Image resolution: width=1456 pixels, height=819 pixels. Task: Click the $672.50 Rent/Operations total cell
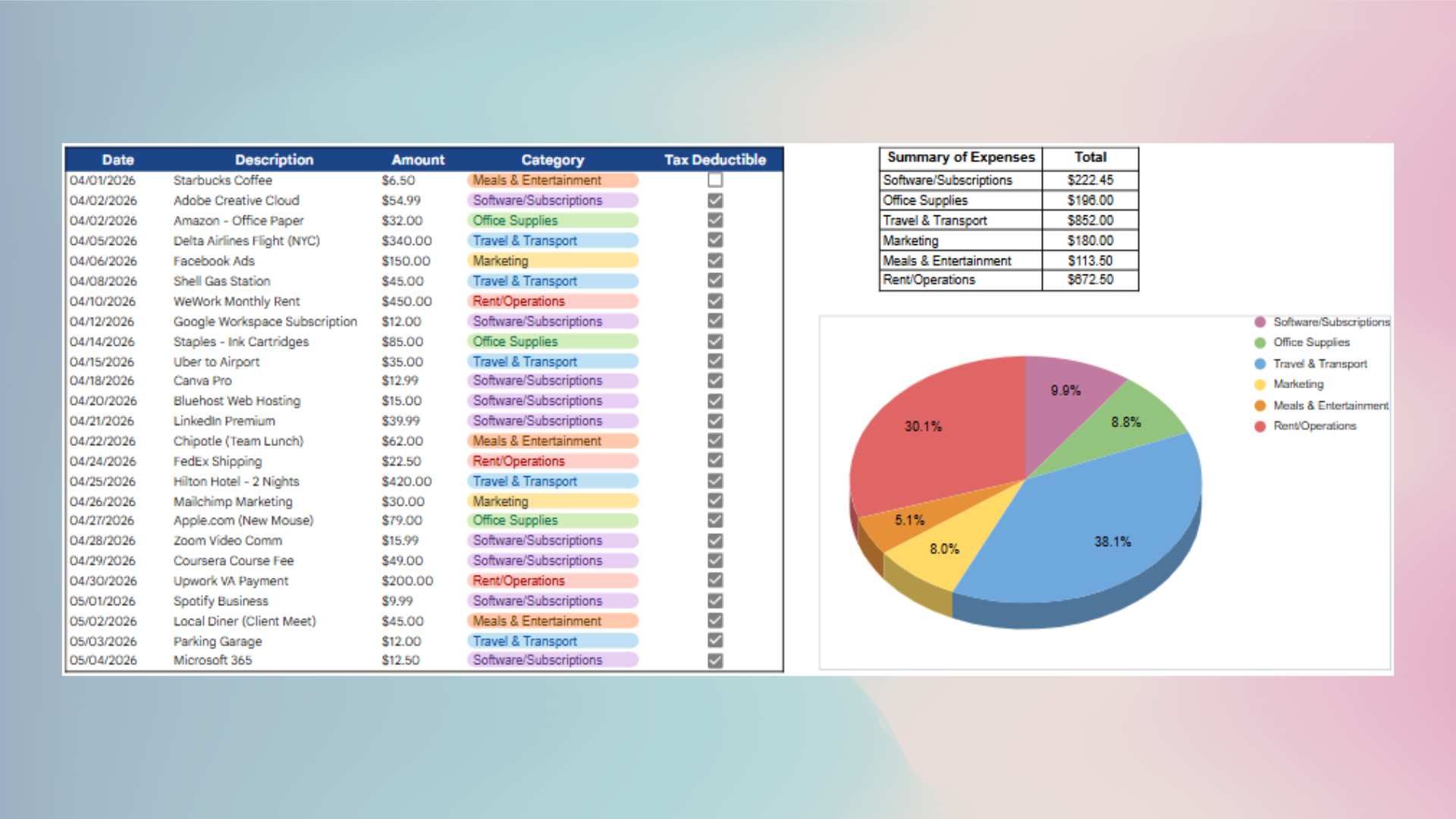(x=1090, y=280)
